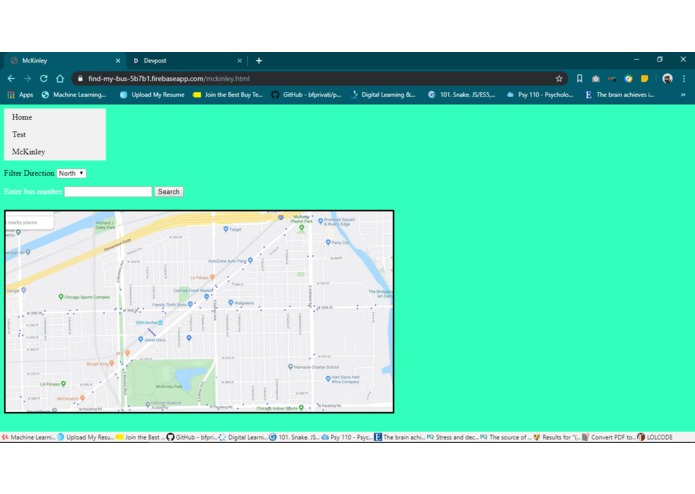Screen dimensions: 695x494
Task: Open Convert PDF to bookmark in bottom bar
Action: [609, 437]
